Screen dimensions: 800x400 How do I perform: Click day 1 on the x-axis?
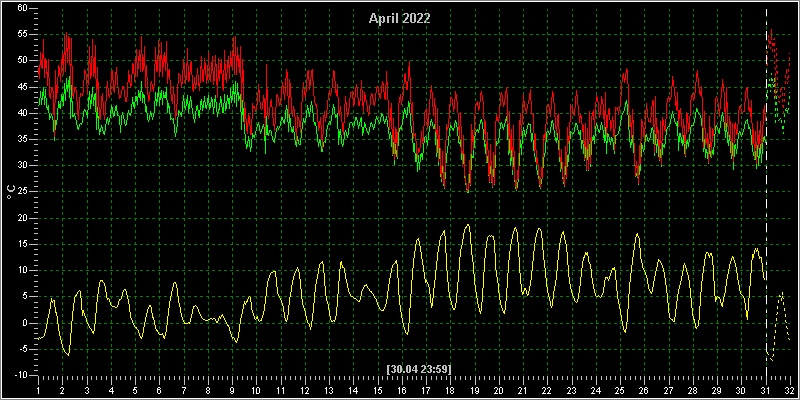tap(39, 389)
